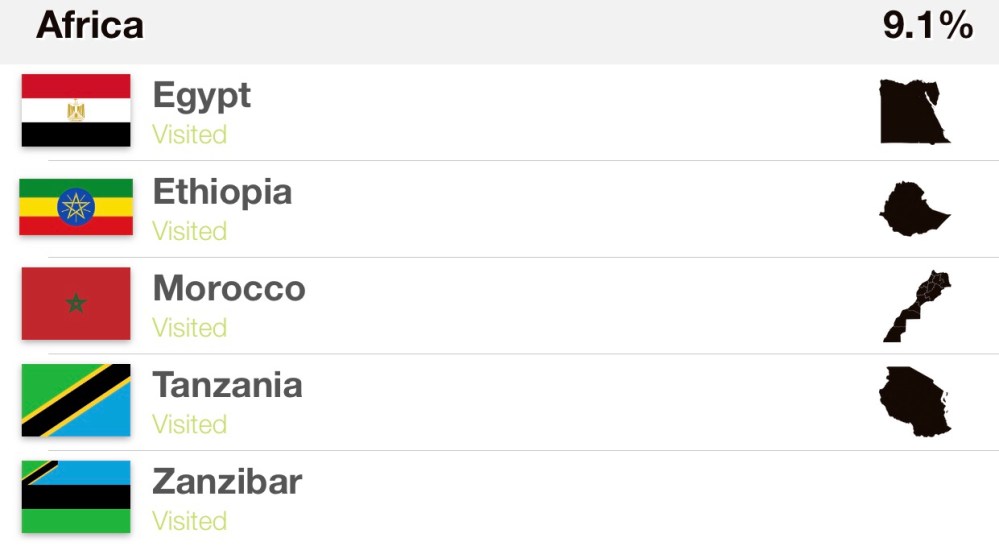Select the Egypt country name
Screen dimensions: 999x546
tap(201, 96)
